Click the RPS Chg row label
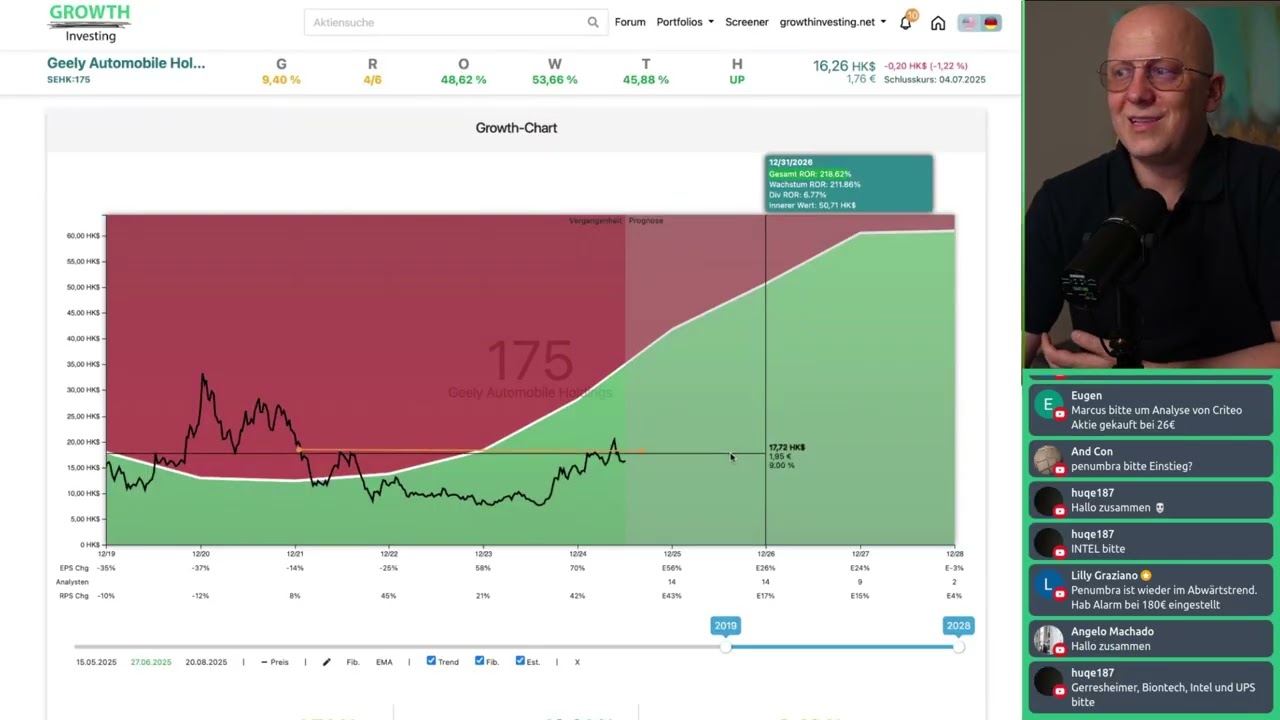This screenshot has width=1280, height=720. click(74, 596)
